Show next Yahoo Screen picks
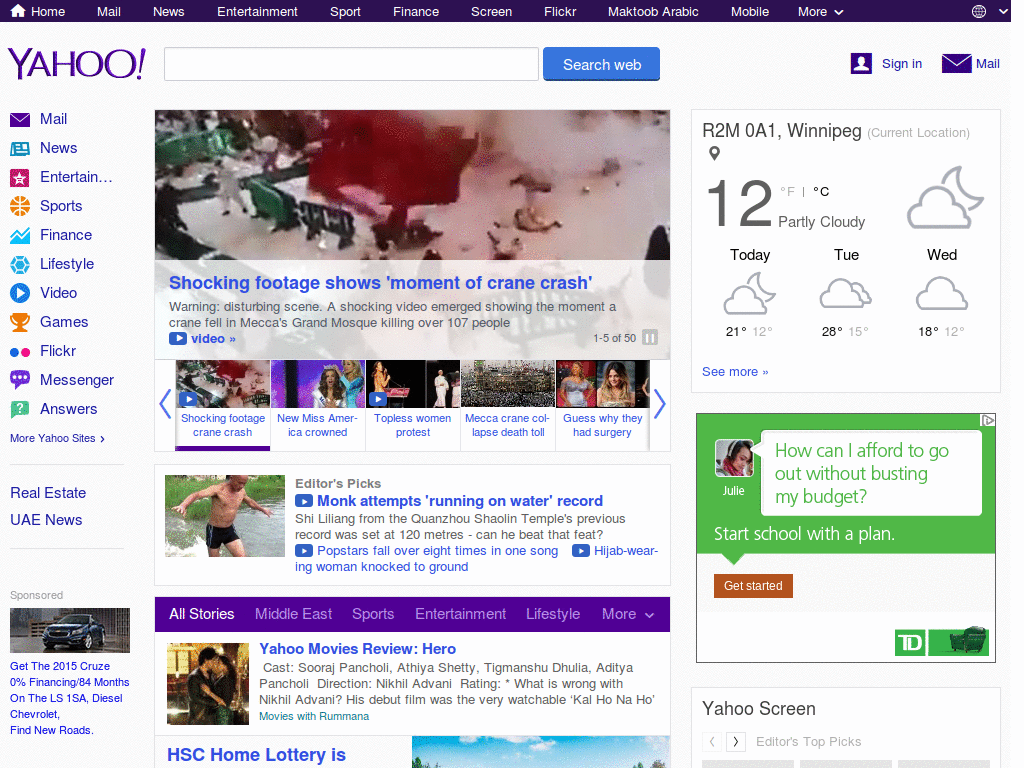The width and height of the screenshot is (1024, 768). pyautogui.click(x=736, y=741)
